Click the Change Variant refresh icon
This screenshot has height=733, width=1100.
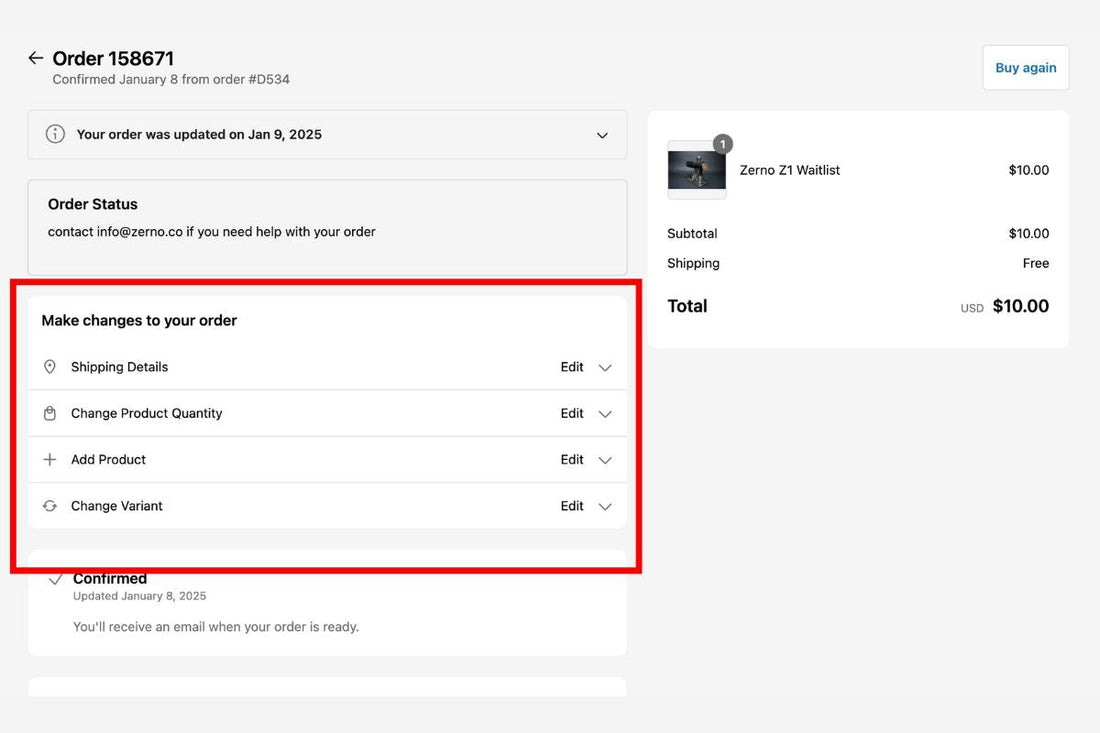[x=50, y=506]
